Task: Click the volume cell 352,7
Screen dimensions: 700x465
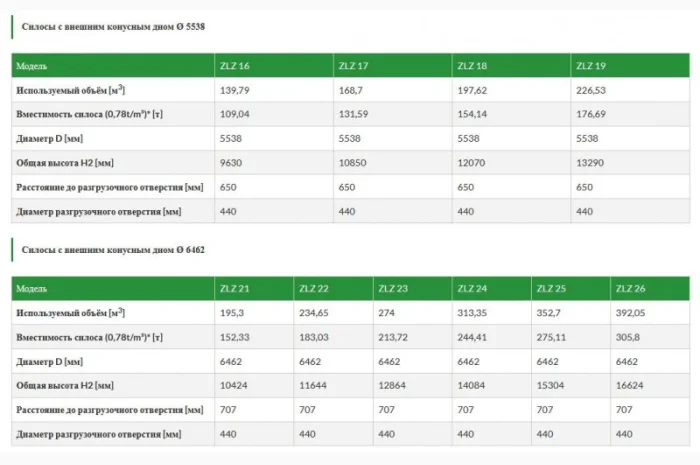Action: [550, 313]
